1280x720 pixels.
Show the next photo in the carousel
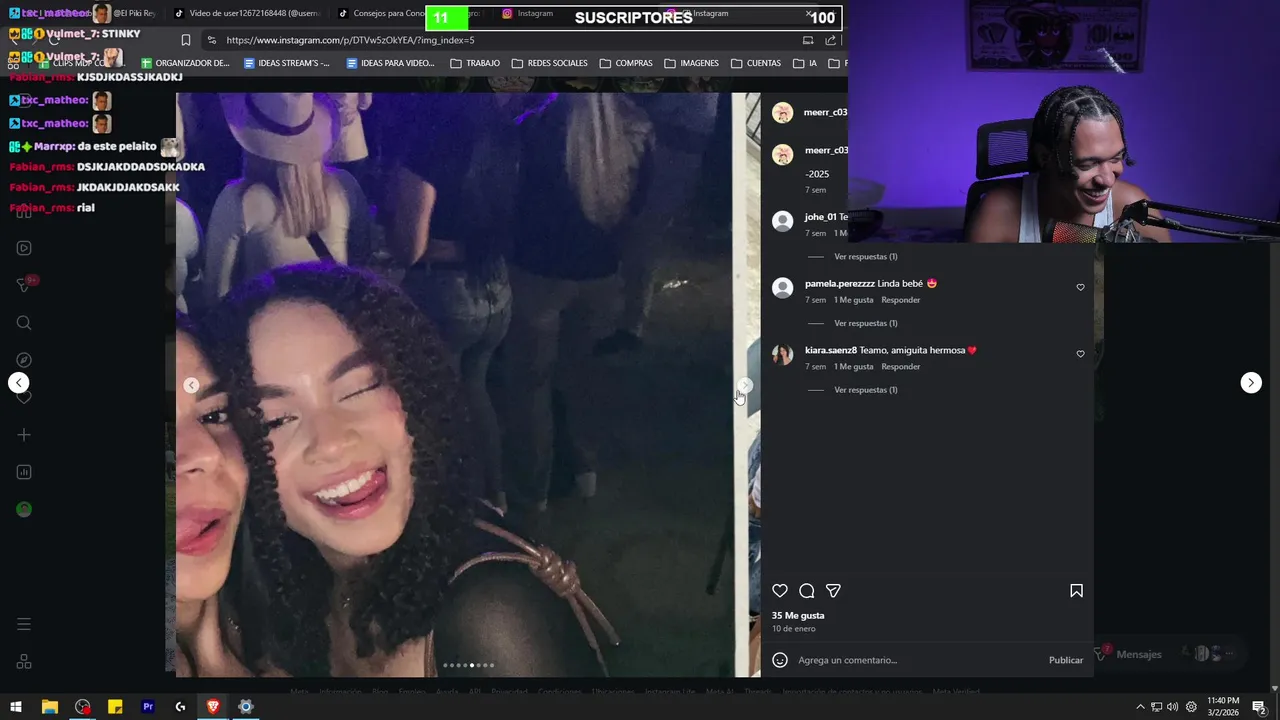pos(745,386)
